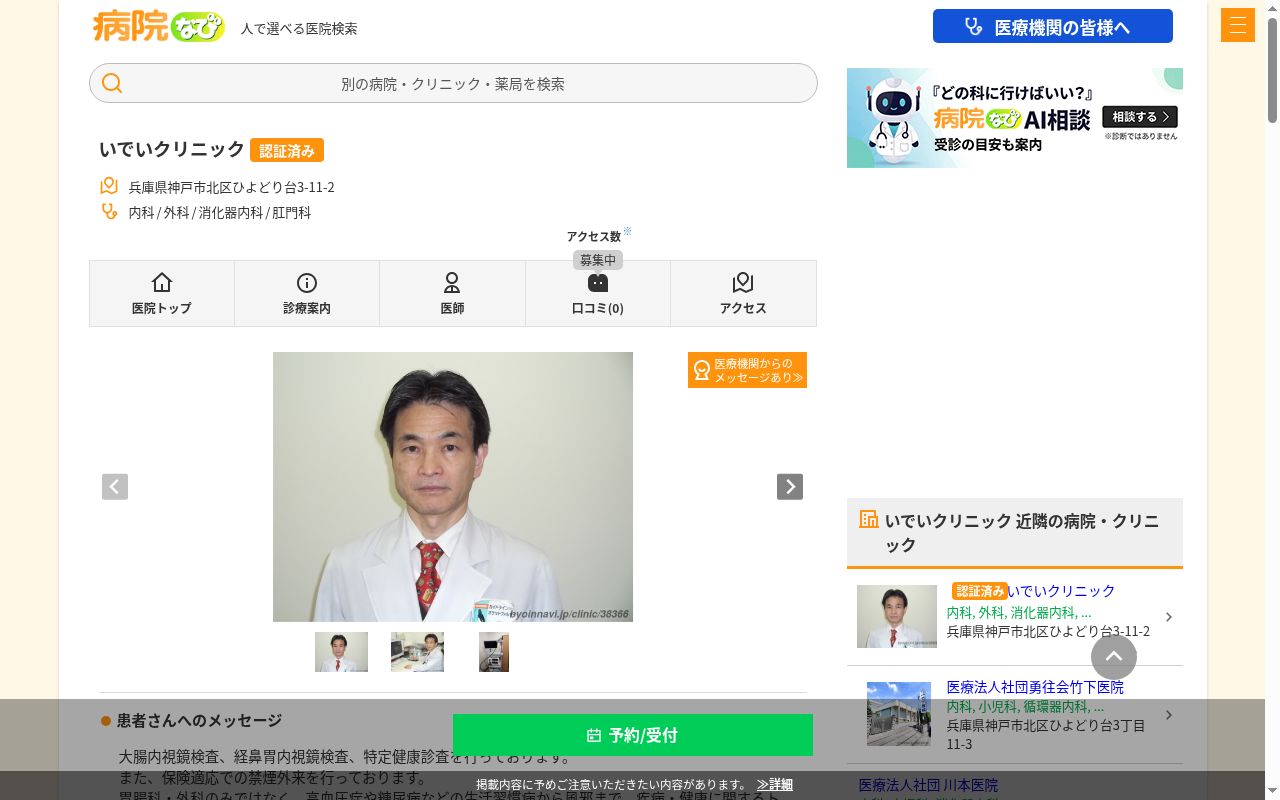Click the アクセス数 asterisk note
The image size is (1280, 800).
tap(628, 232)
